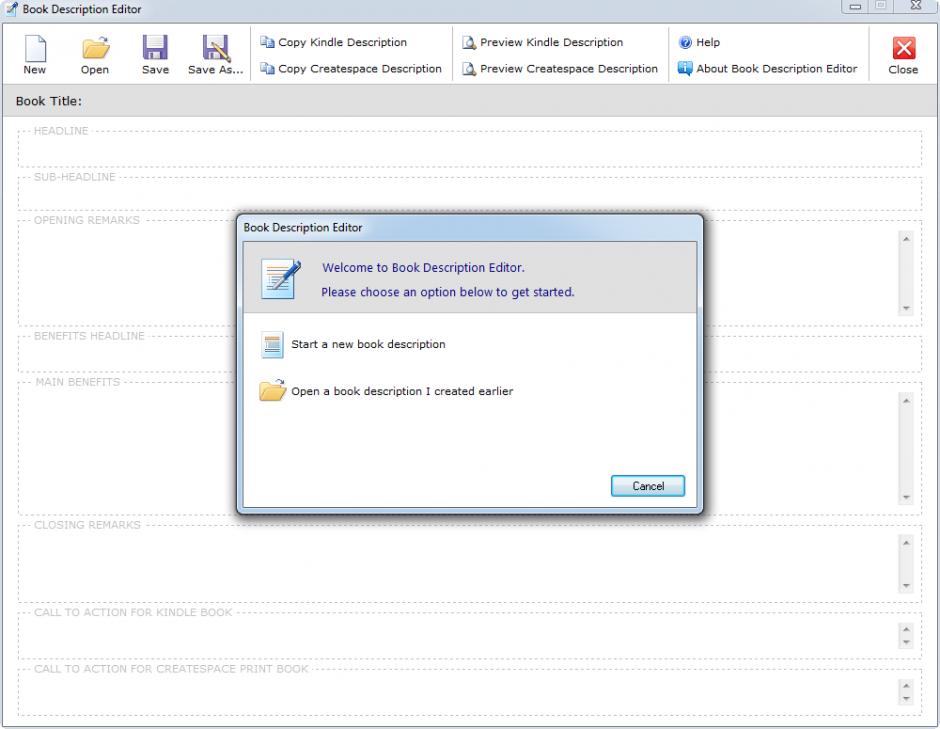Minimize the Book Description Editor window

(x=855, y=7)
